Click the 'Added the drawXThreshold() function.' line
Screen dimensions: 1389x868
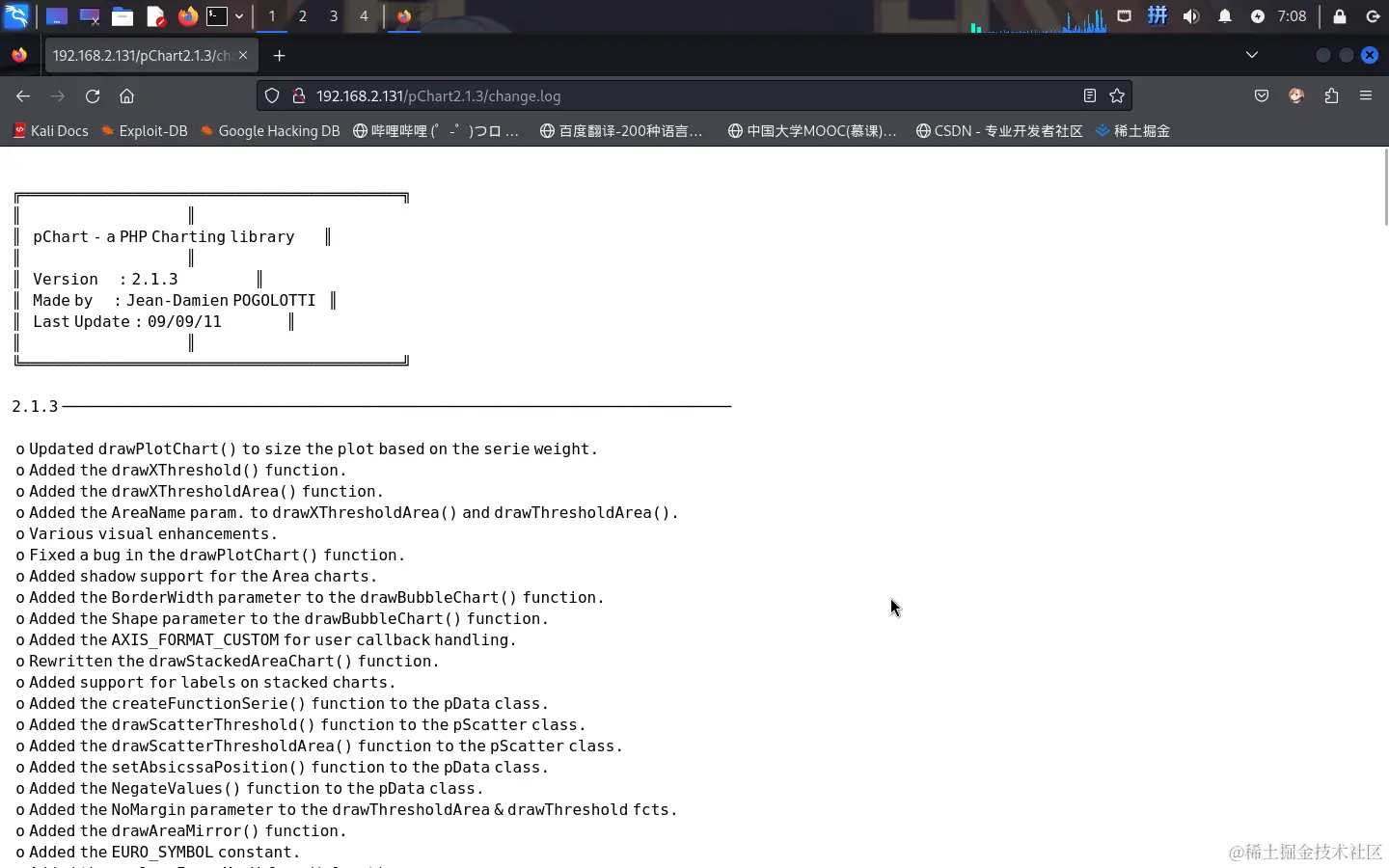(180, 471)
